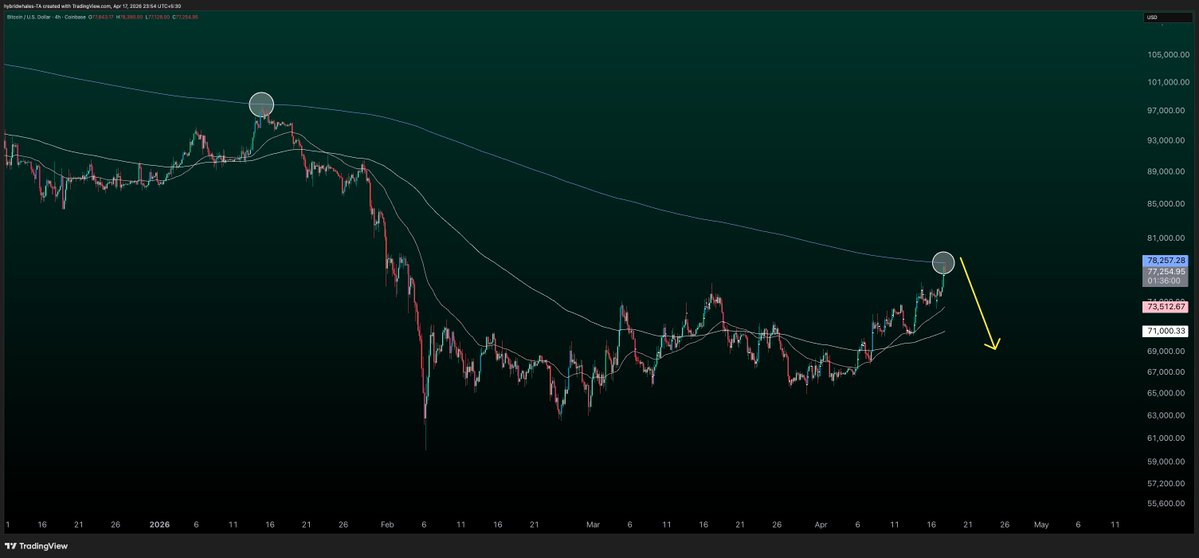Click the 93,000.00 price axis label
Screen dimensions: 1199x558
point(1166,141)
